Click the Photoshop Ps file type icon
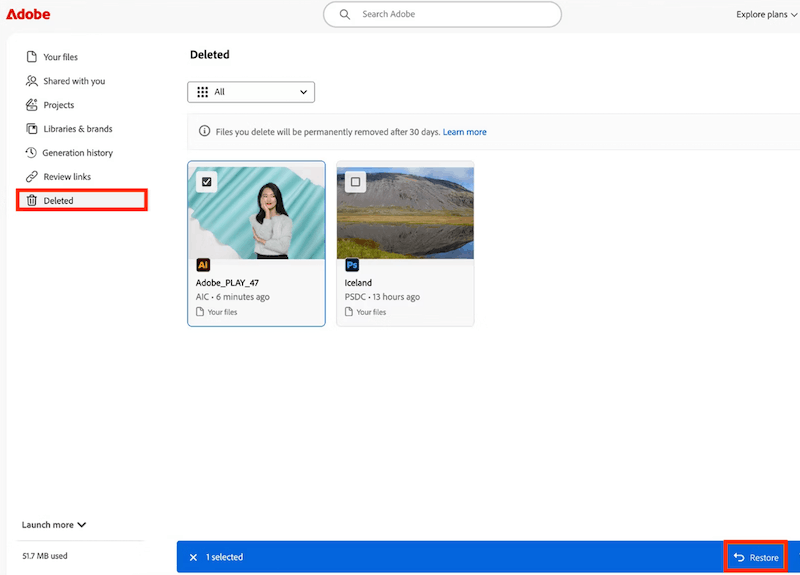Viewport: 800px width, 575px height. tap(352, 265)
